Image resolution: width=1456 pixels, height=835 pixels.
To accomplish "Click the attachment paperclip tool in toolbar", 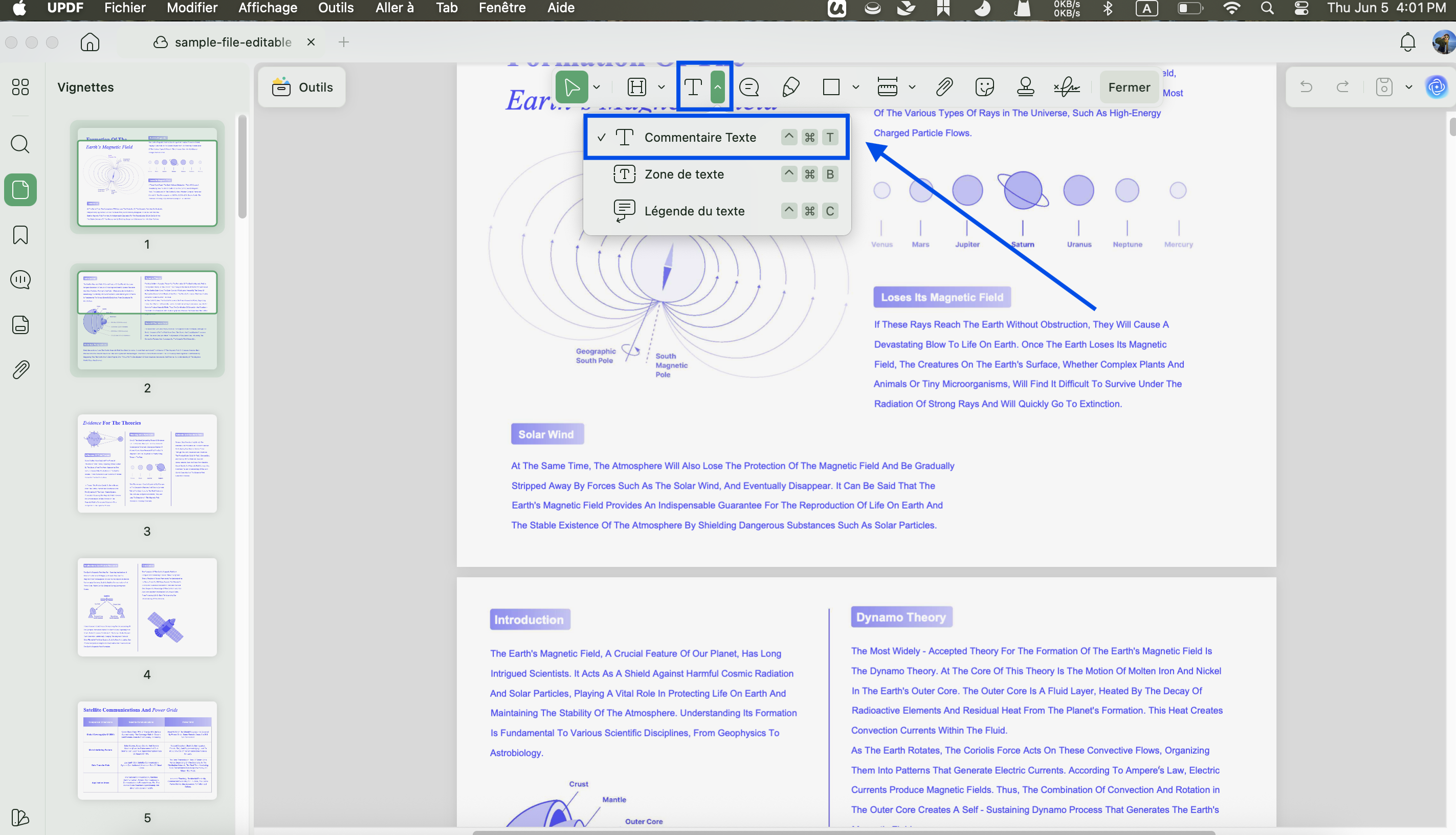I will [x=944, y=87].
